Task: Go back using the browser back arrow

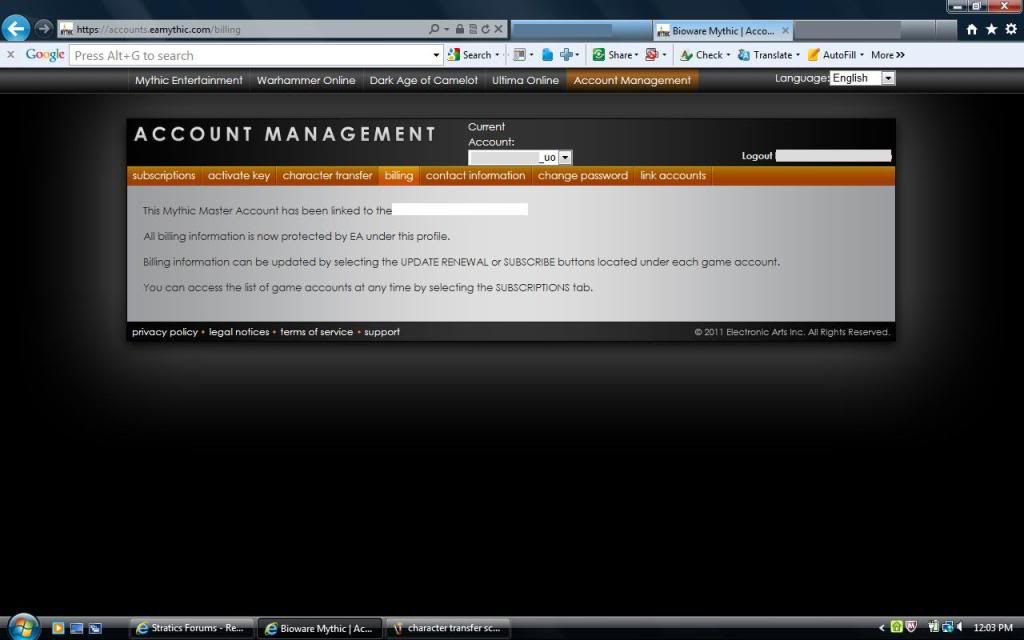Action: pyautogui.click(x=16, y=29)
